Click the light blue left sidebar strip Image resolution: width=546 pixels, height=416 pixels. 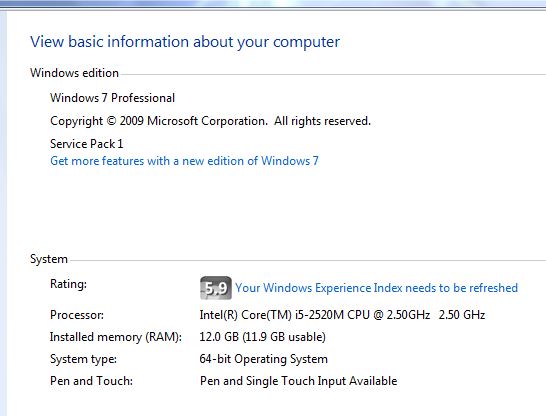3,213
